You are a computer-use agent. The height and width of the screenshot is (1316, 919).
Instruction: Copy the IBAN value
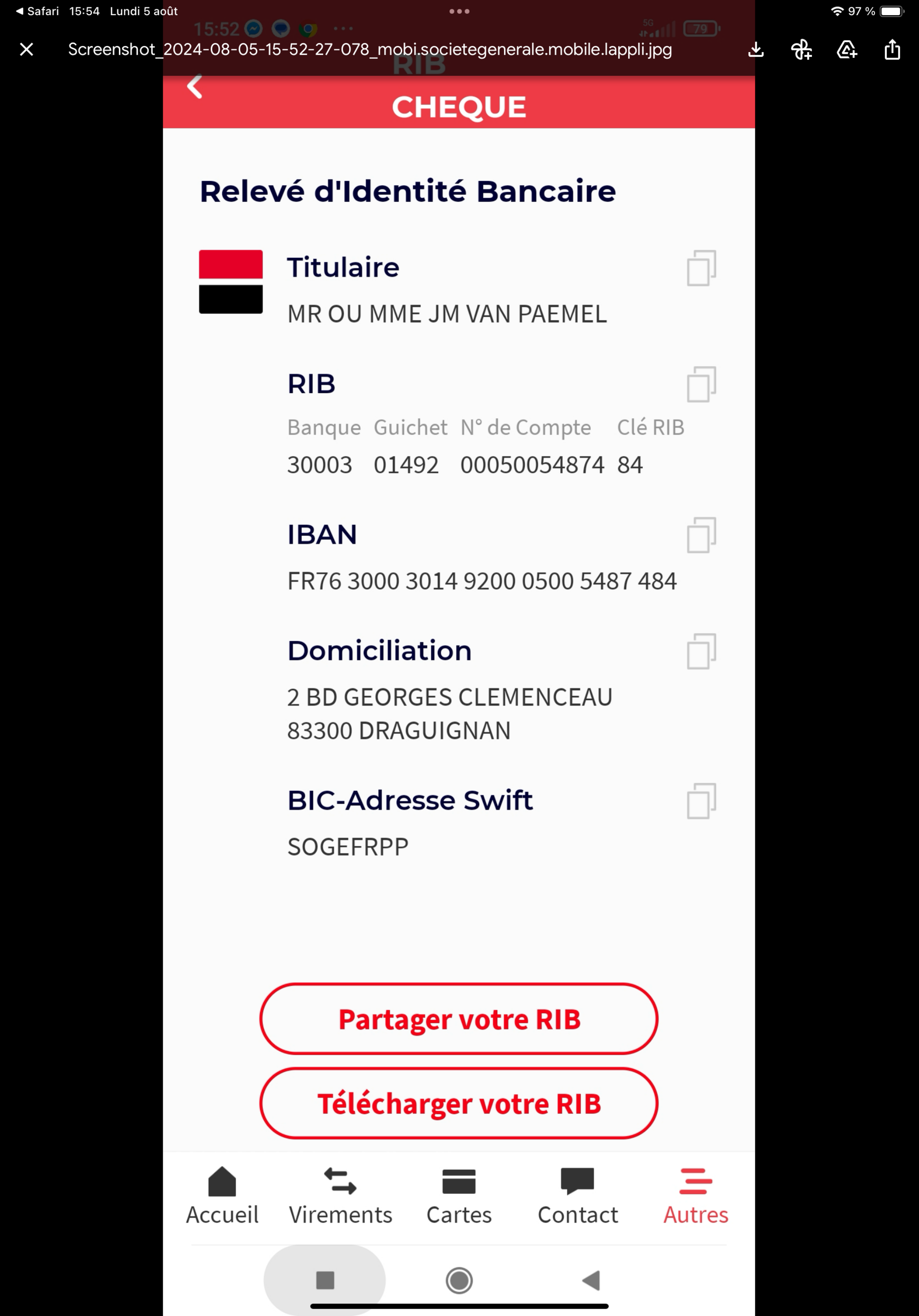pos(701,535)
